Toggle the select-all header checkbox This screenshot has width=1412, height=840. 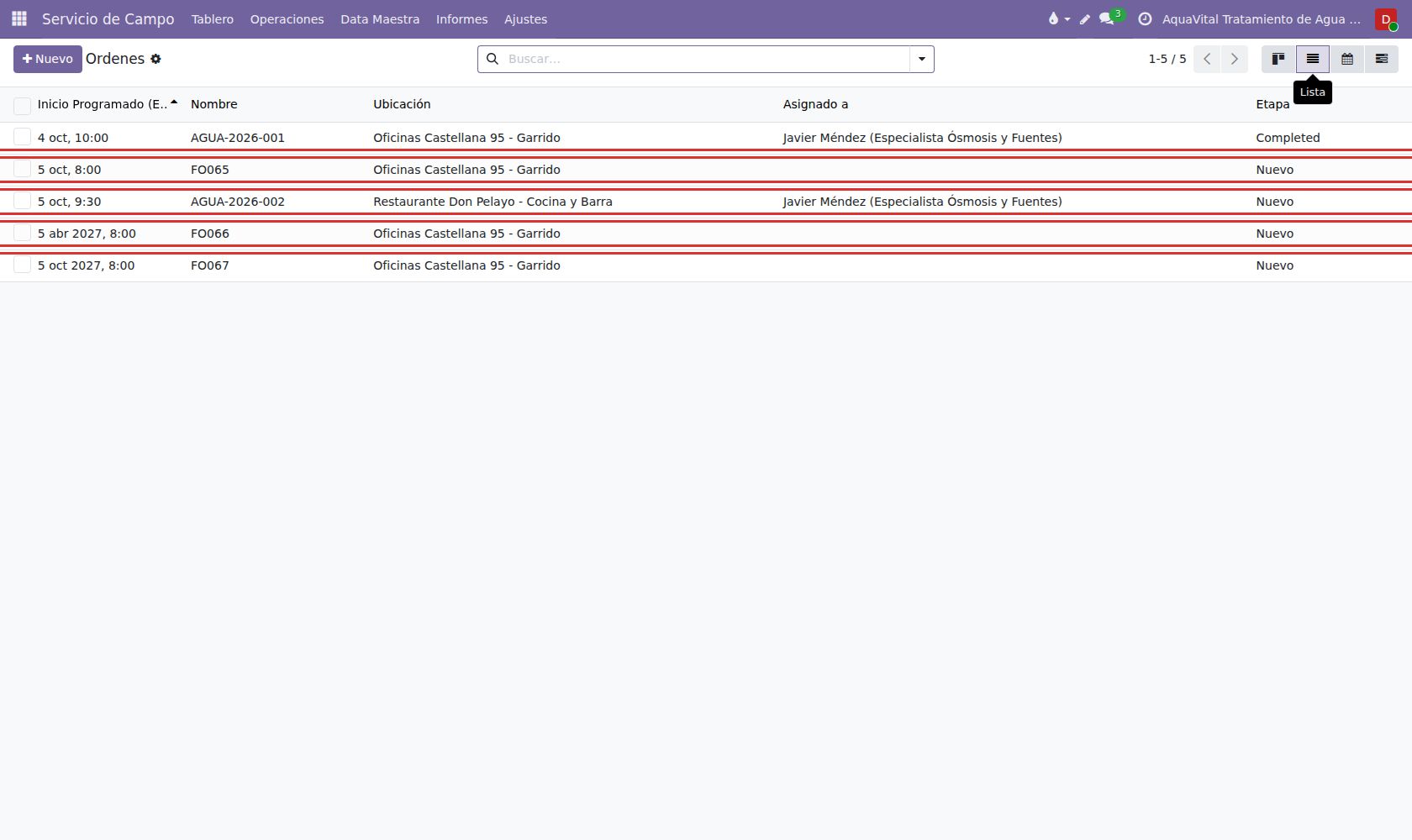click(22, 105)
